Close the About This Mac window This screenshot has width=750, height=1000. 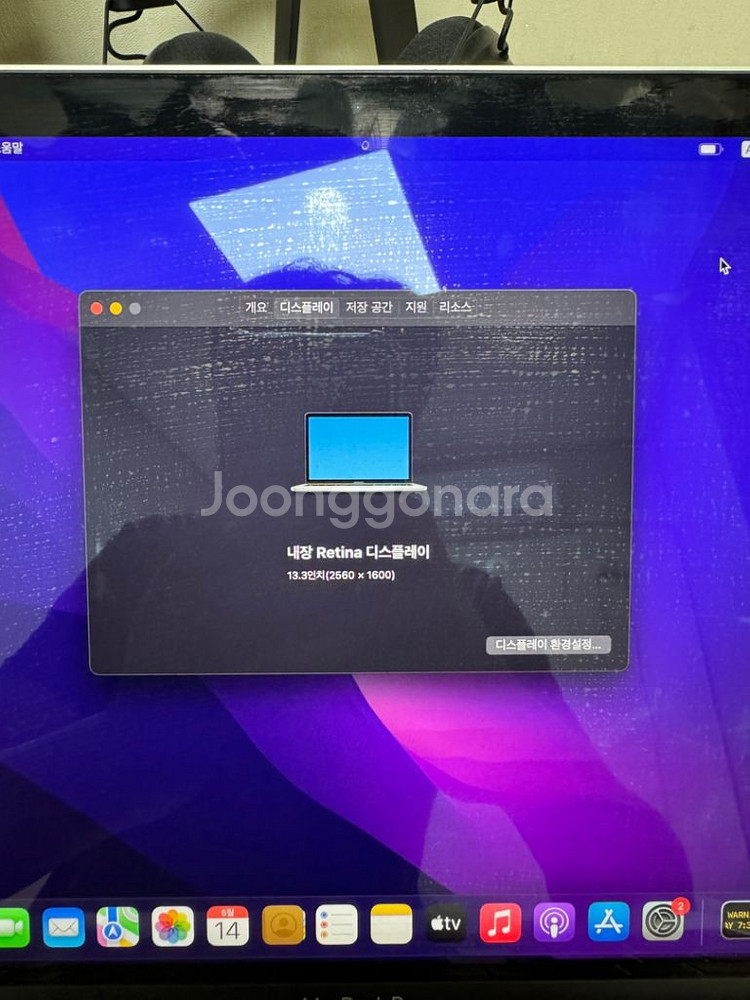click(96, 309)
